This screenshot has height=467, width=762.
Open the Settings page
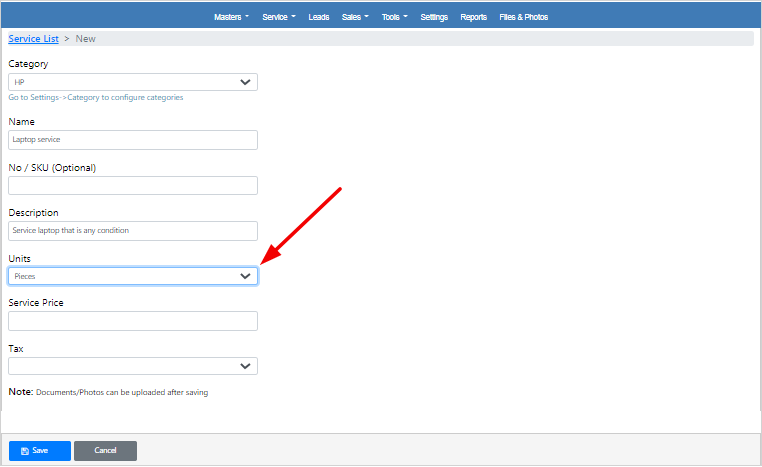click(434, 17)
